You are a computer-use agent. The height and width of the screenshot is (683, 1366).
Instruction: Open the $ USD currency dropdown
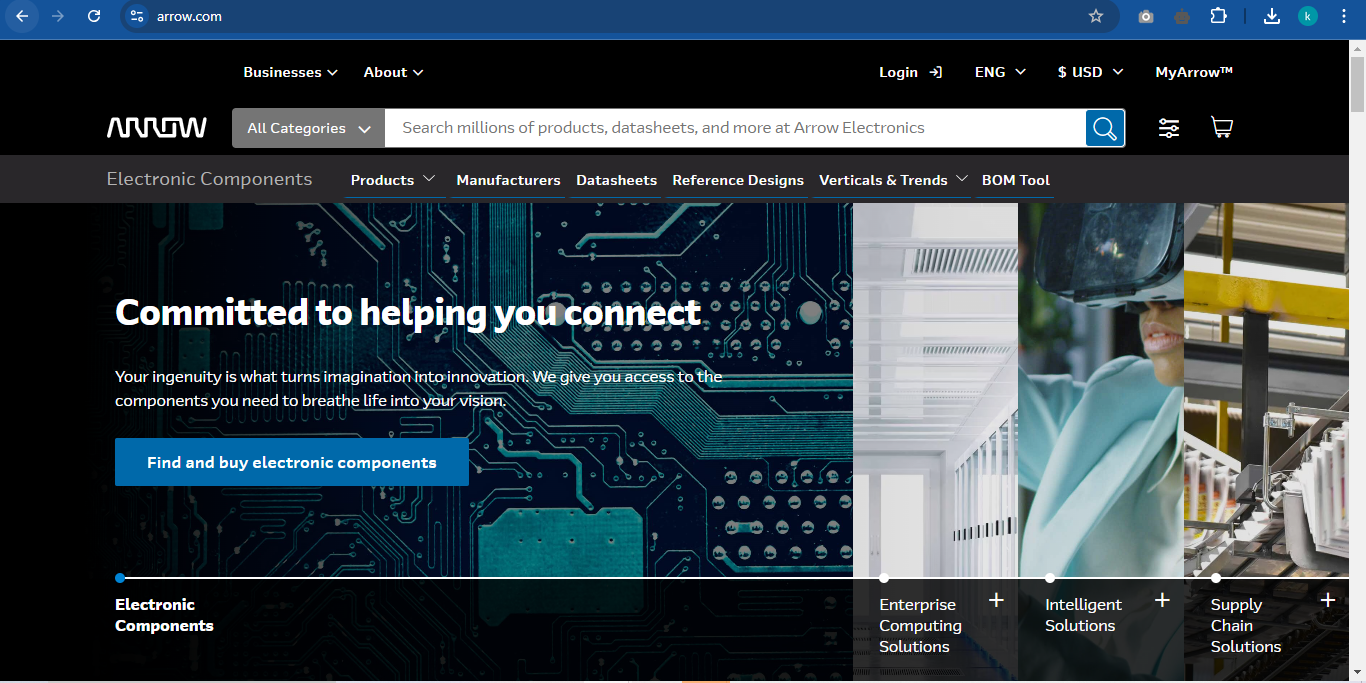pyautogui.click(x=1090, y=72)
